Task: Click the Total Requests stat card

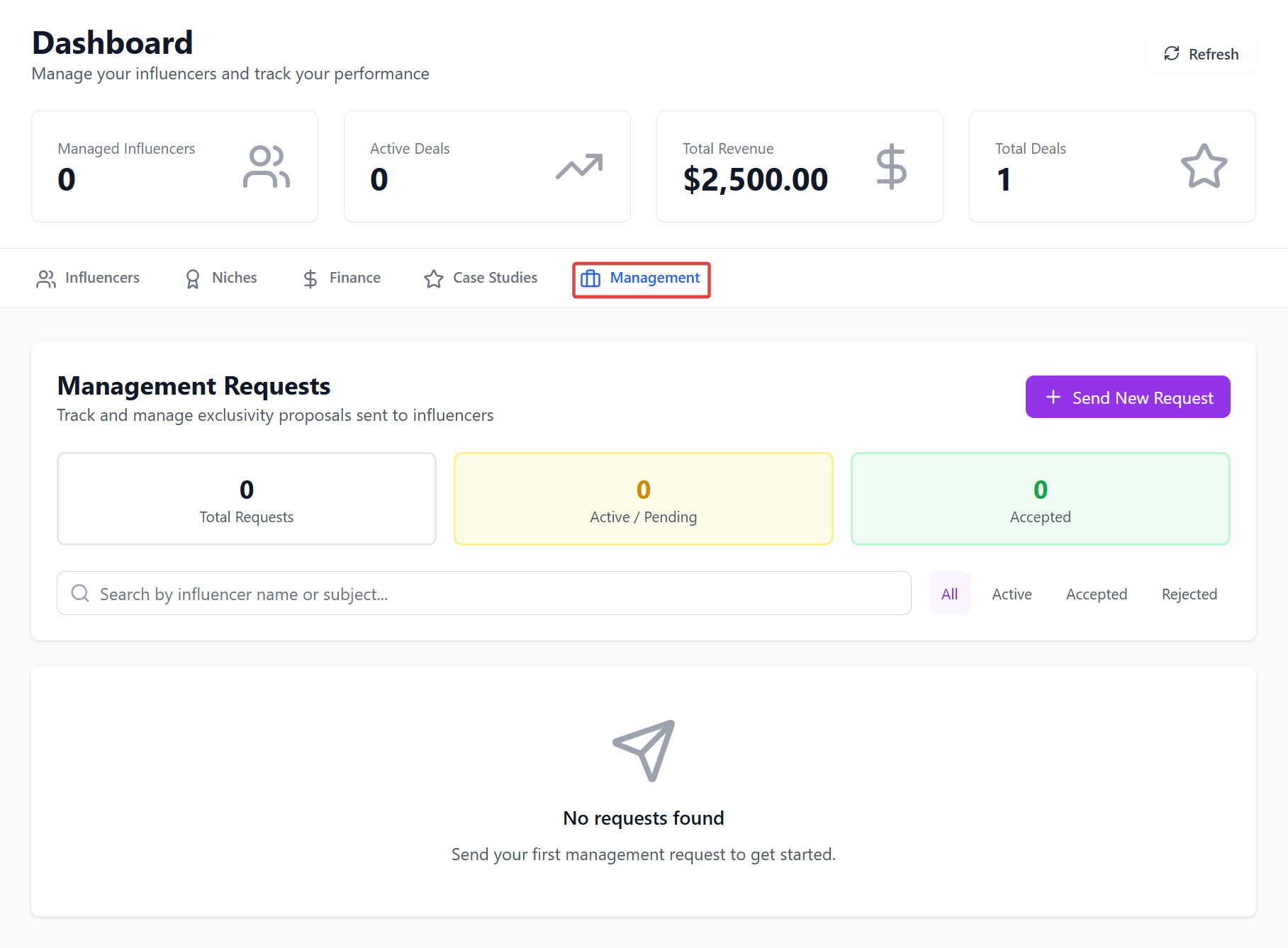Action: (x=247, y=499)
